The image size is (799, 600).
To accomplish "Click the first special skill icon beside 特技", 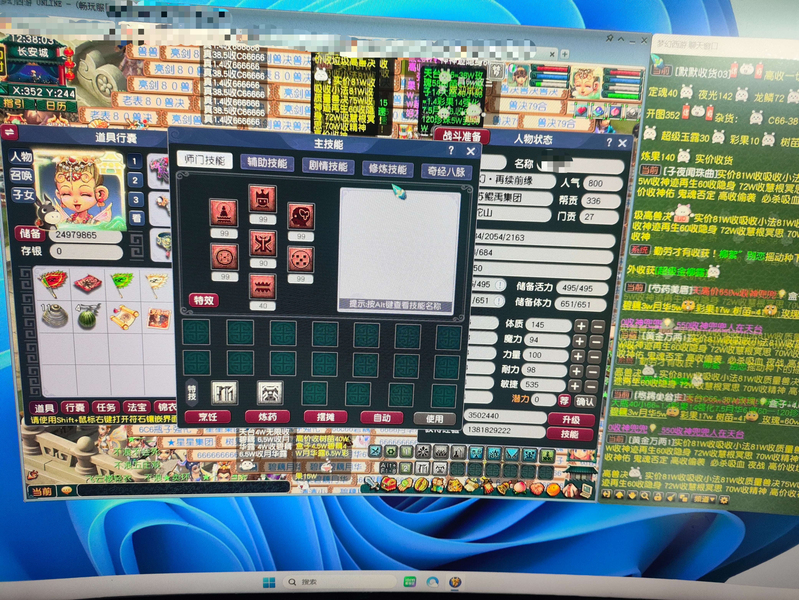I will click(224, 393).
